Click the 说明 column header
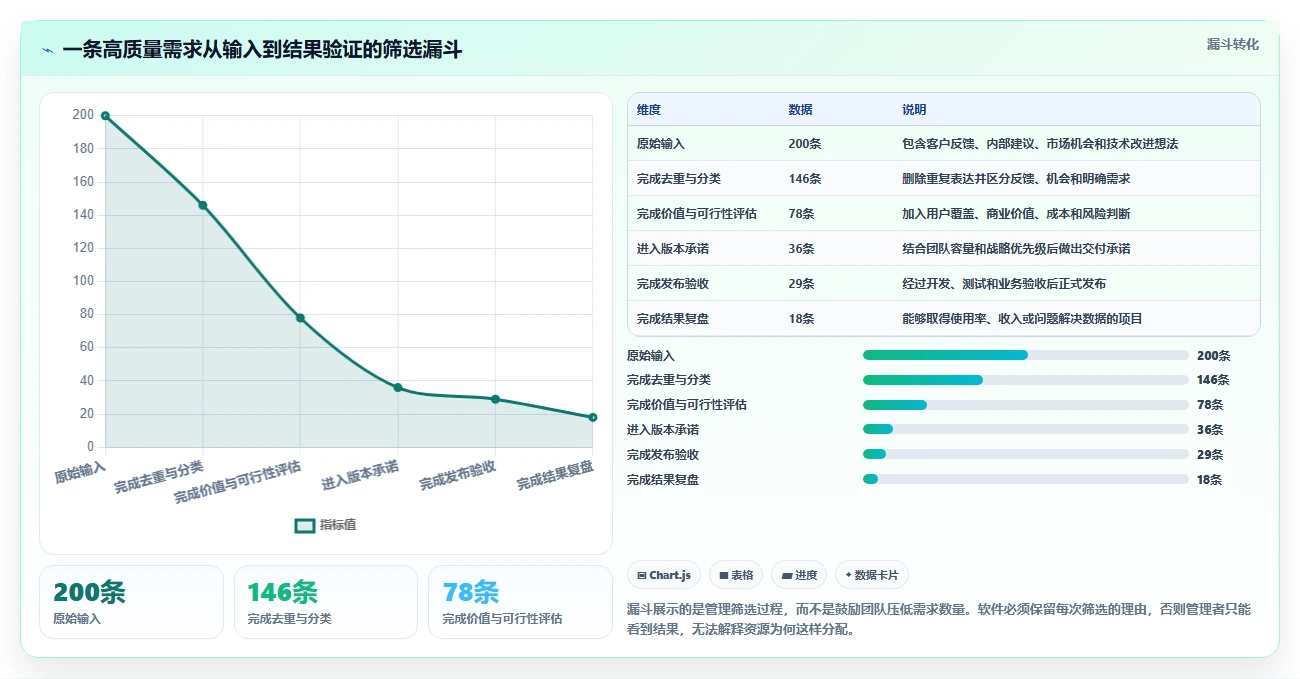The height and width of the screenshot is (679, 1300). click(x=1077, y=110)
